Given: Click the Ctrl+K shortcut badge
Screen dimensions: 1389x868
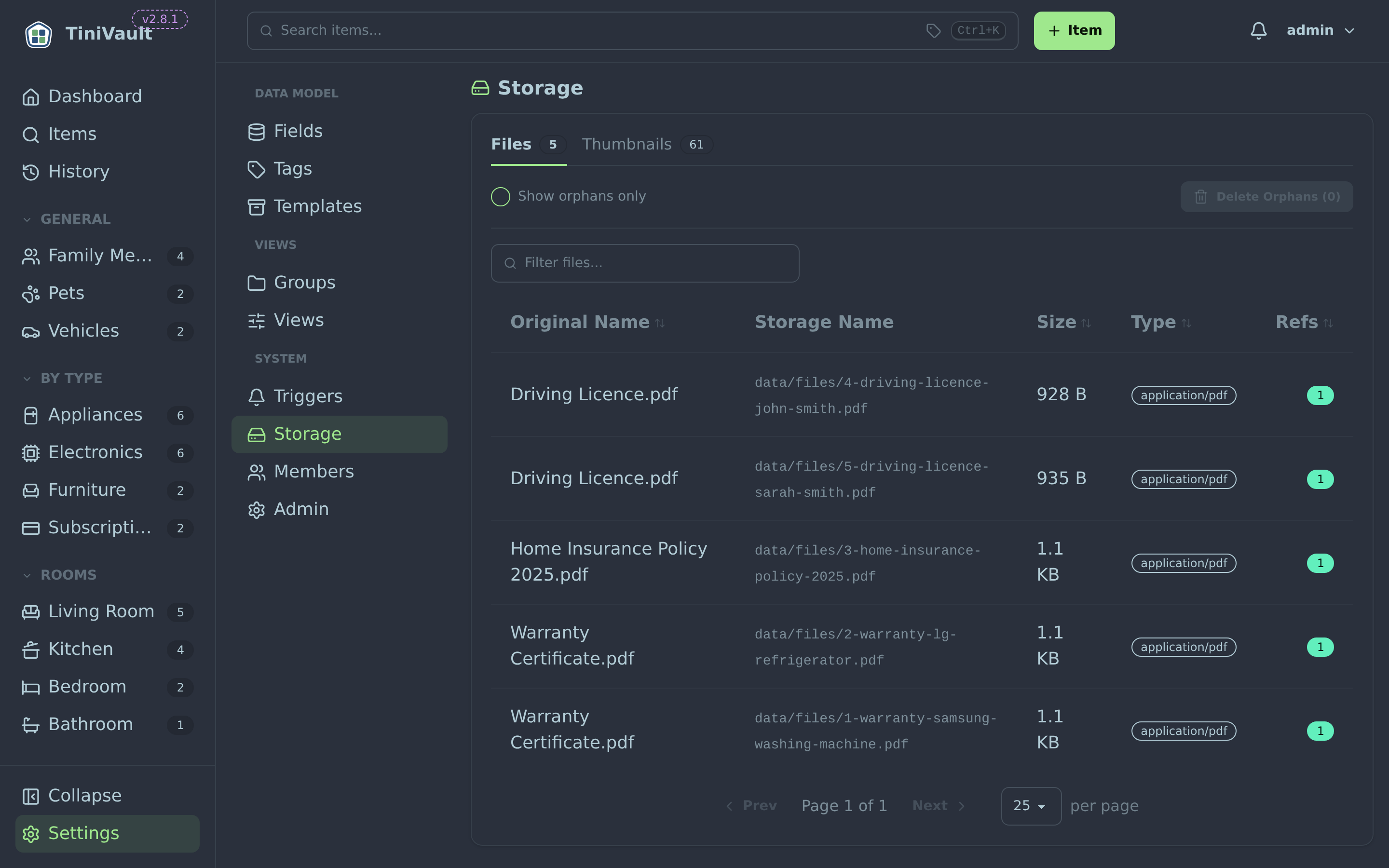Looking at the screenshot, I should pos(978,30).
